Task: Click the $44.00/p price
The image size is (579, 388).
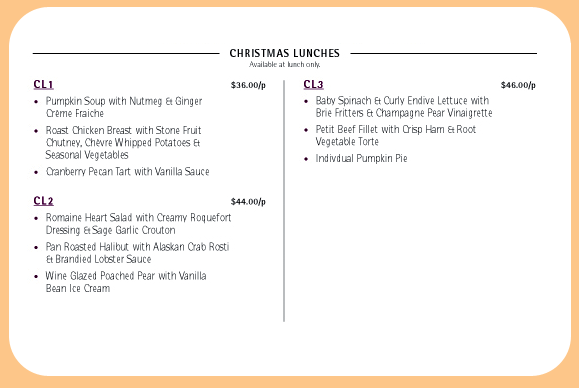Action: point(248,202)
